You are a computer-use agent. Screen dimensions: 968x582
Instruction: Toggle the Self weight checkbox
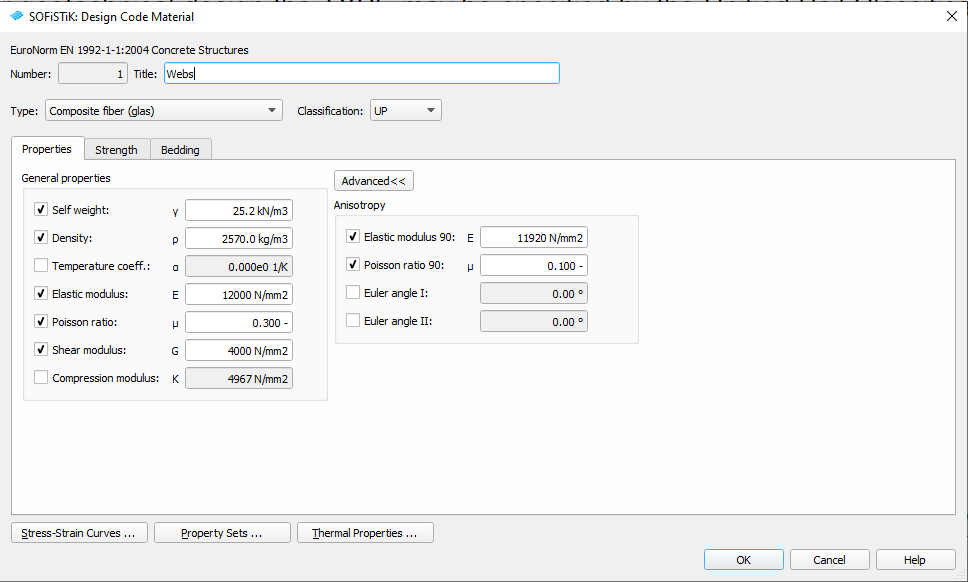click(41, 209)
